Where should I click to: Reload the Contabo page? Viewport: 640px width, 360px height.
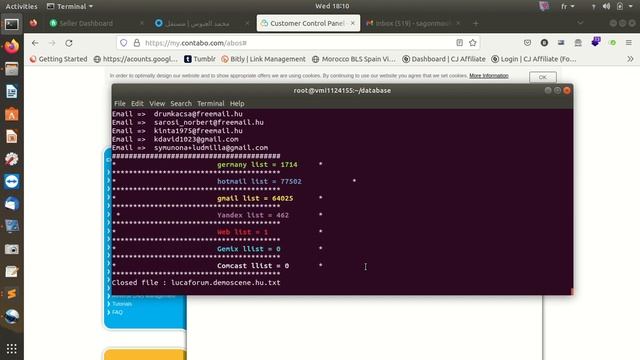pos(69,43)
